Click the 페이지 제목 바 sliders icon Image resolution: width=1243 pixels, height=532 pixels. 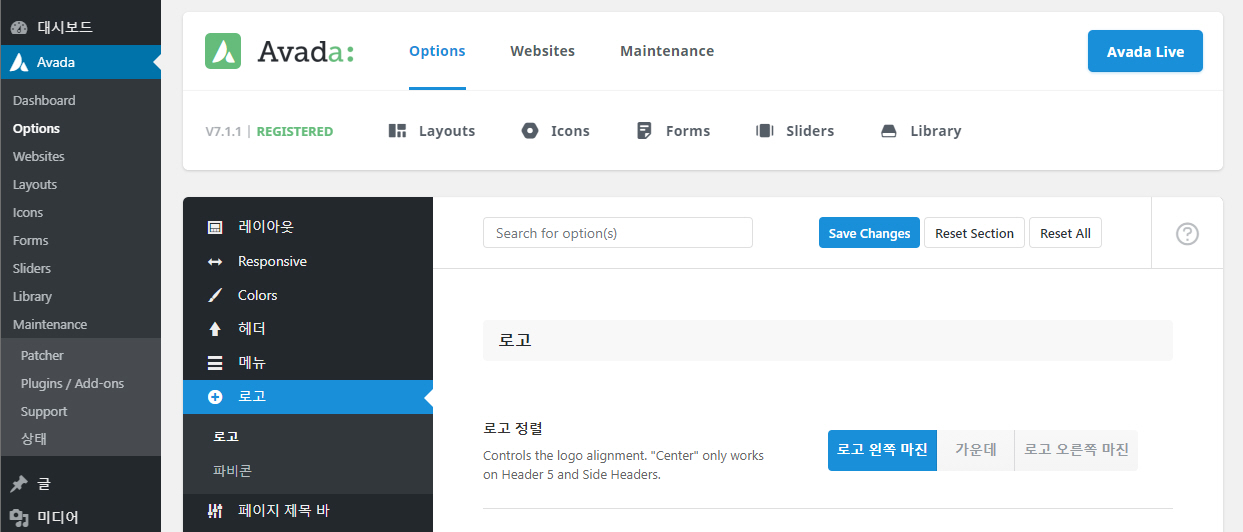point(215,511)
